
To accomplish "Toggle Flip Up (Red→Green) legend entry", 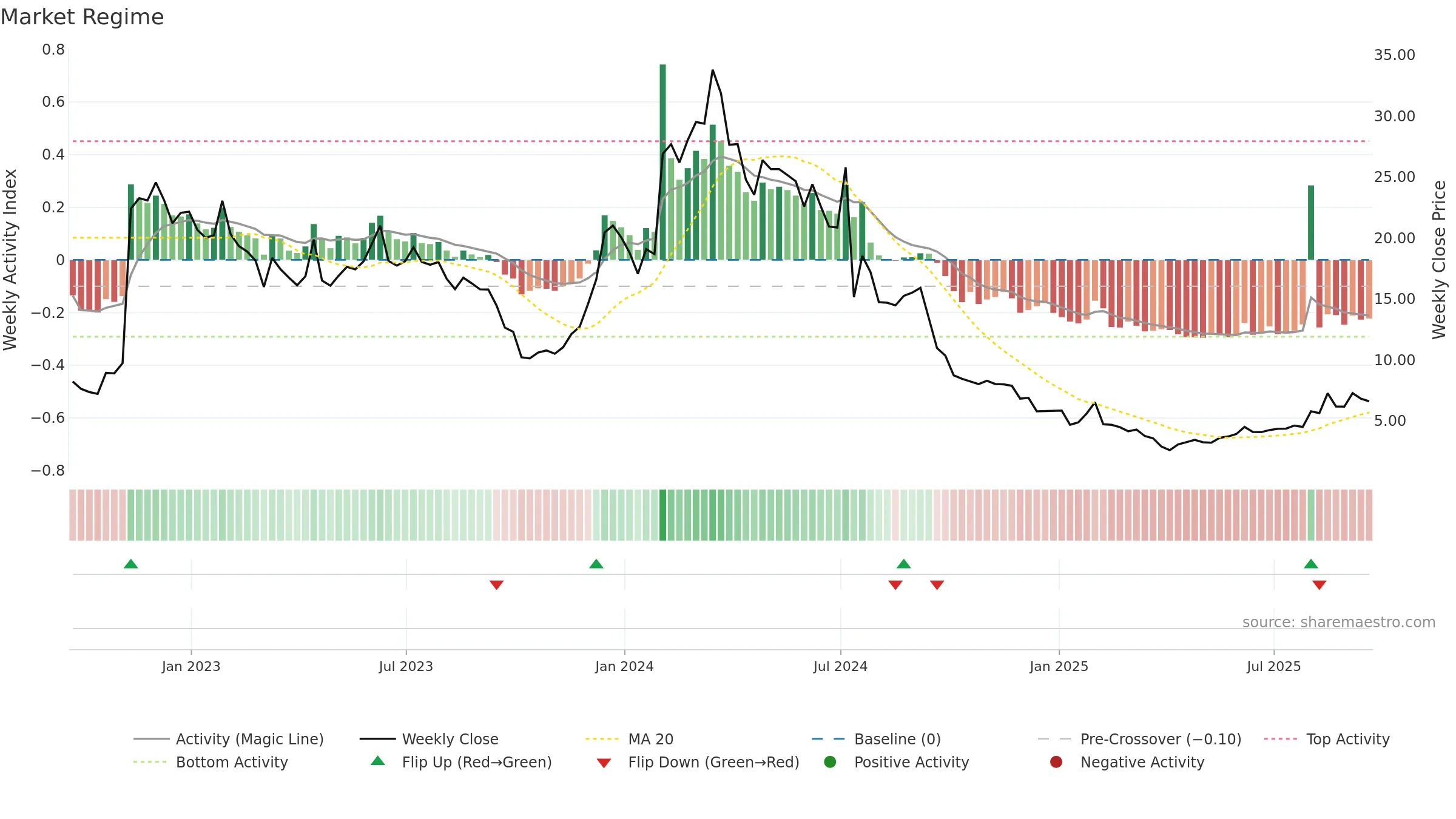I will 461,762.
